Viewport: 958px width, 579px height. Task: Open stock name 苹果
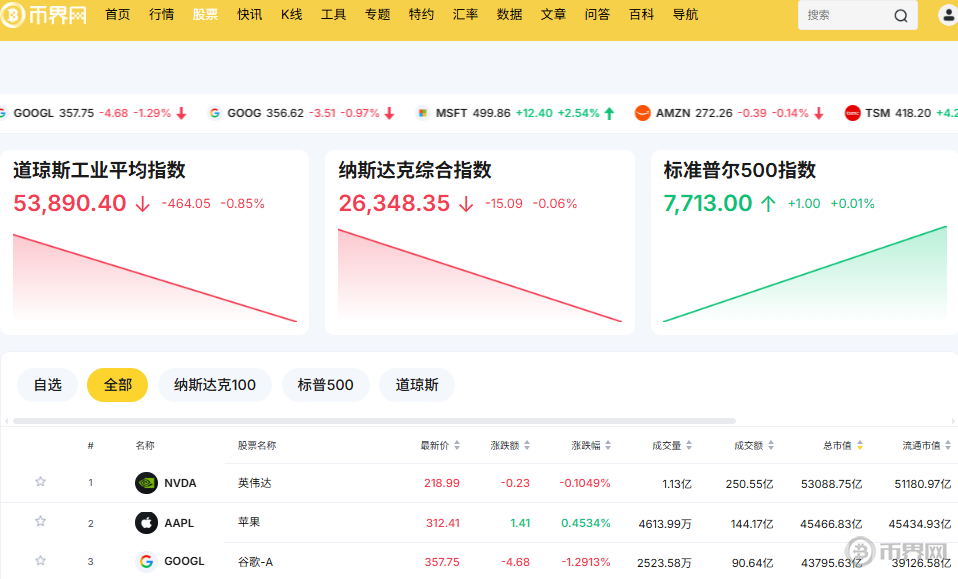249,522
